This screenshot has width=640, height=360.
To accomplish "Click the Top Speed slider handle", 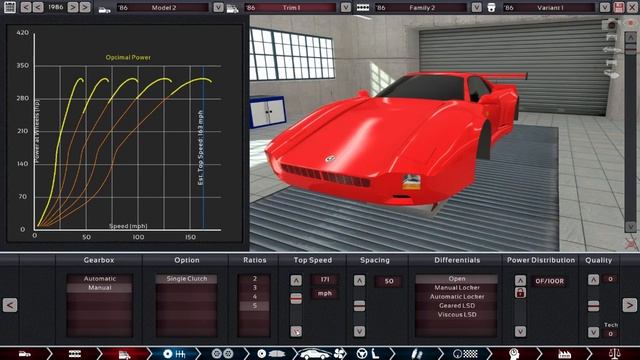I will pos(296,298).
